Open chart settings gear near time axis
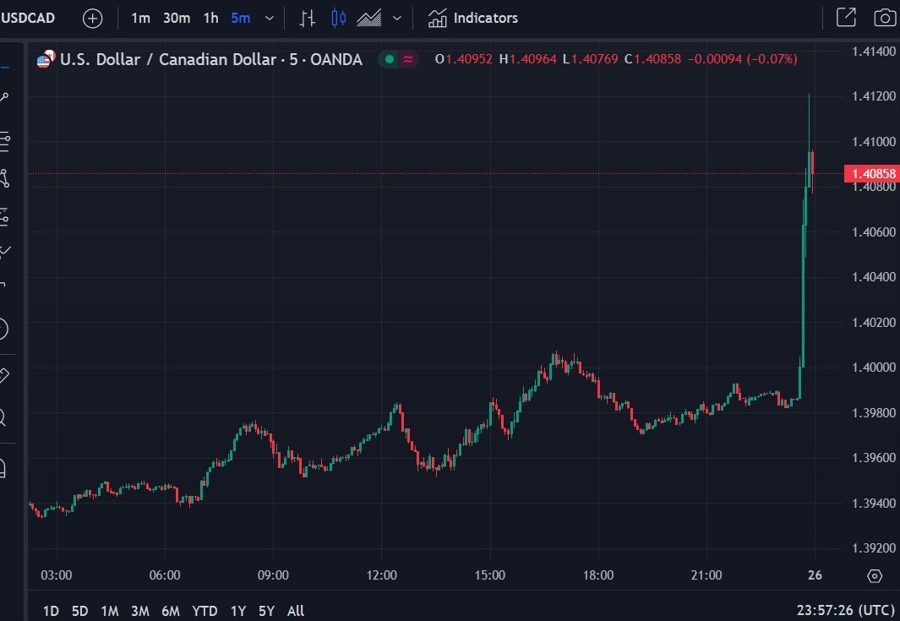The height and width of the screenshot is (621, 900). (x=875, y=576)
